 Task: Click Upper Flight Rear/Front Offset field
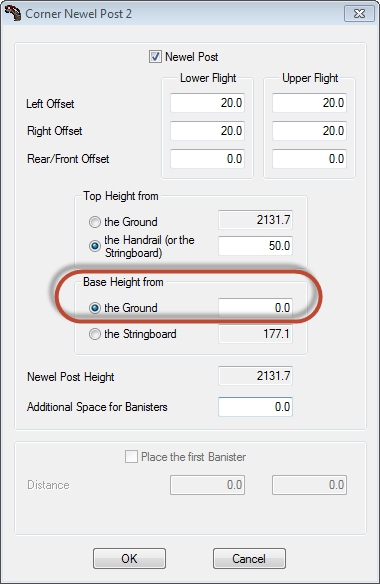point(309,159)
